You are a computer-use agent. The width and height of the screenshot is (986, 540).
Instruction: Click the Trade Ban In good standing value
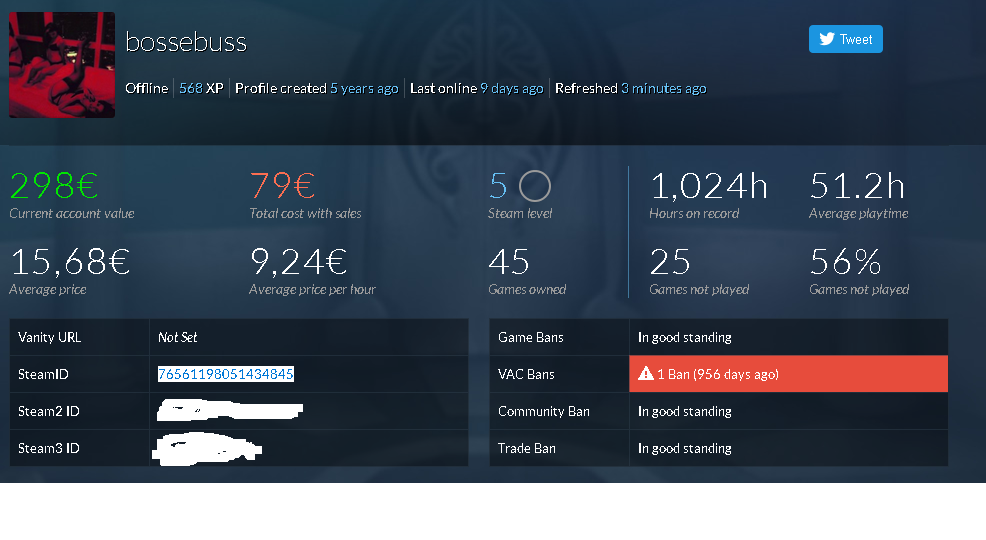tap(685, 448)
